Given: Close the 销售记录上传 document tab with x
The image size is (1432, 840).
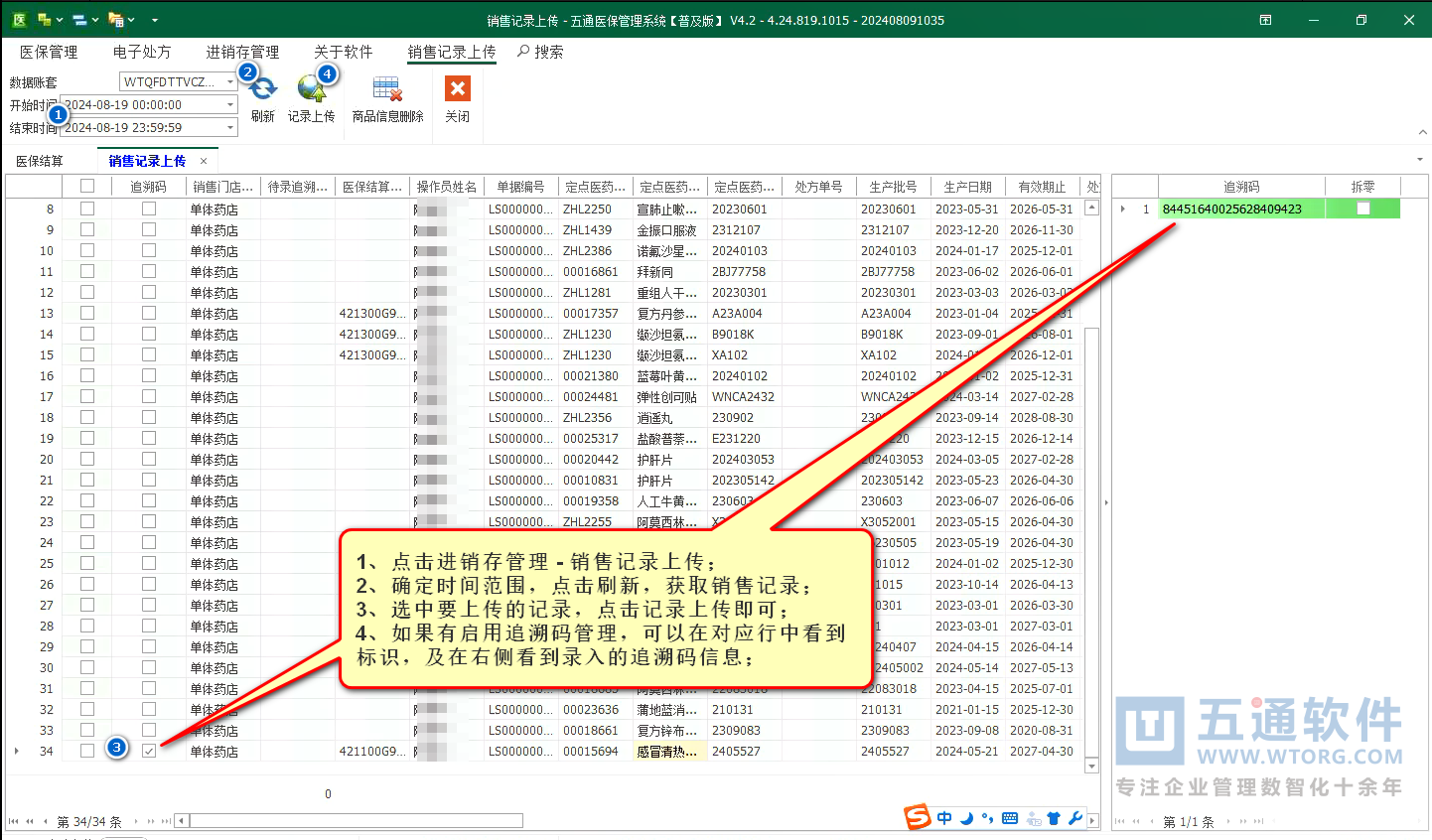Looking at the screenshot, I should click(204, 161).
